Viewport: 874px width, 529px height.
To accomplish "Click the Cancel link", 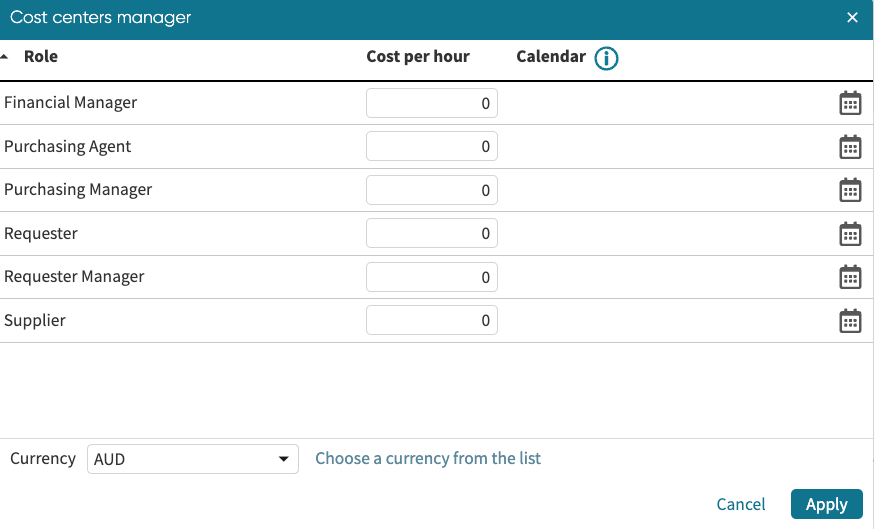I will (741, 505).
